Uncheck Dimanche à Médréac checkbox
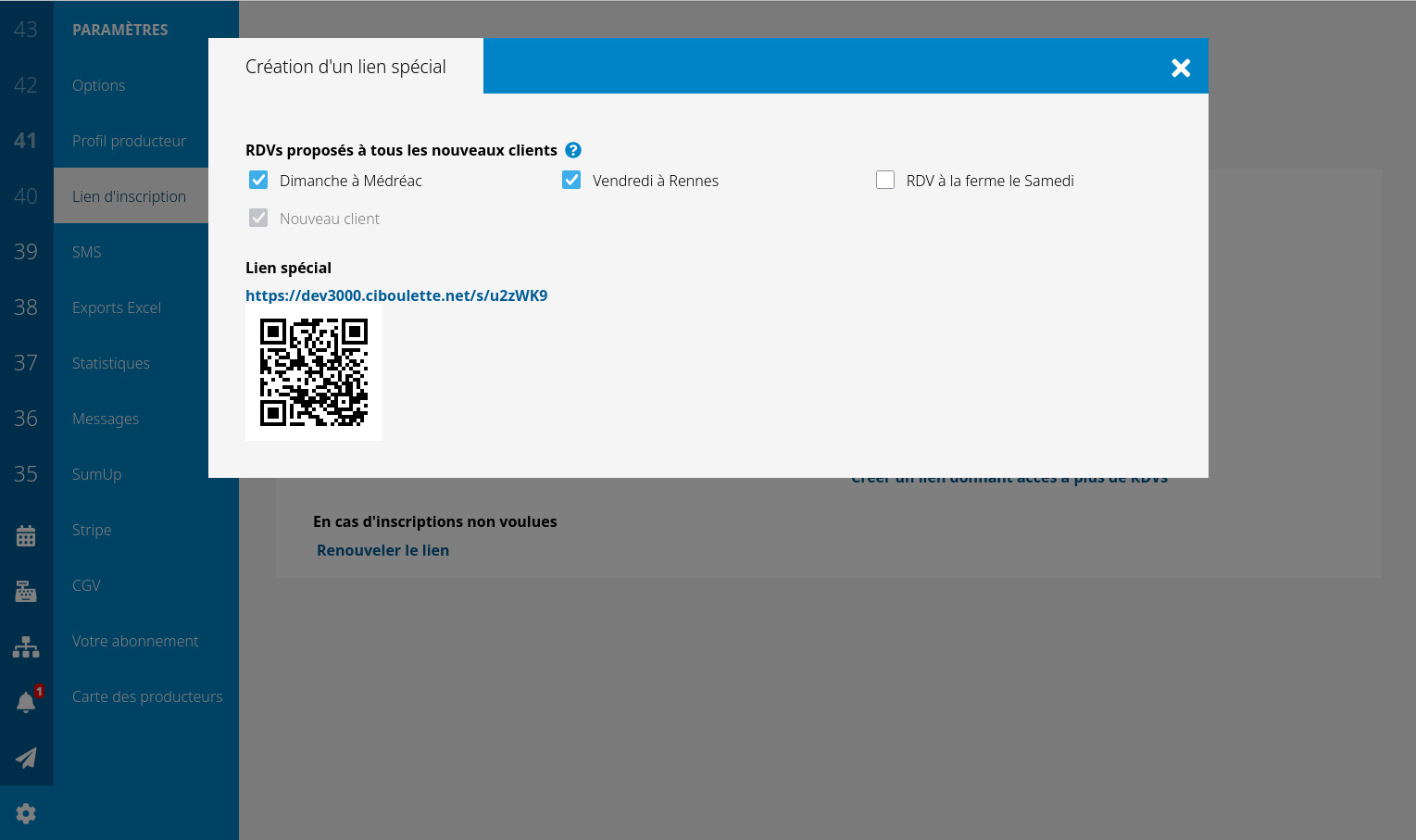This screenshot has height=840, width=1416. pyautogui.click(x=258, y=181)
